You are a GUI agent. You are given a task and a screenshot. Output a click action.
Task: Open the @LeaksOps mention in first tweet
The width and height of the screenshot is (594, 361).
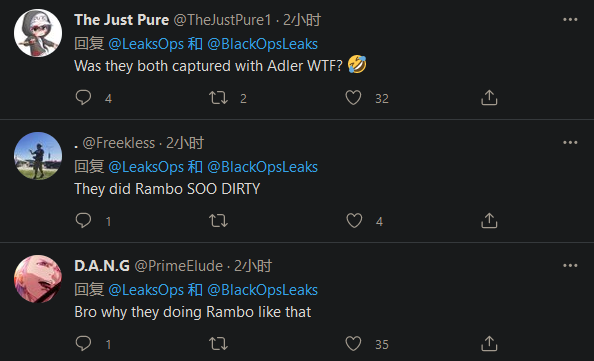coord(146,44)
